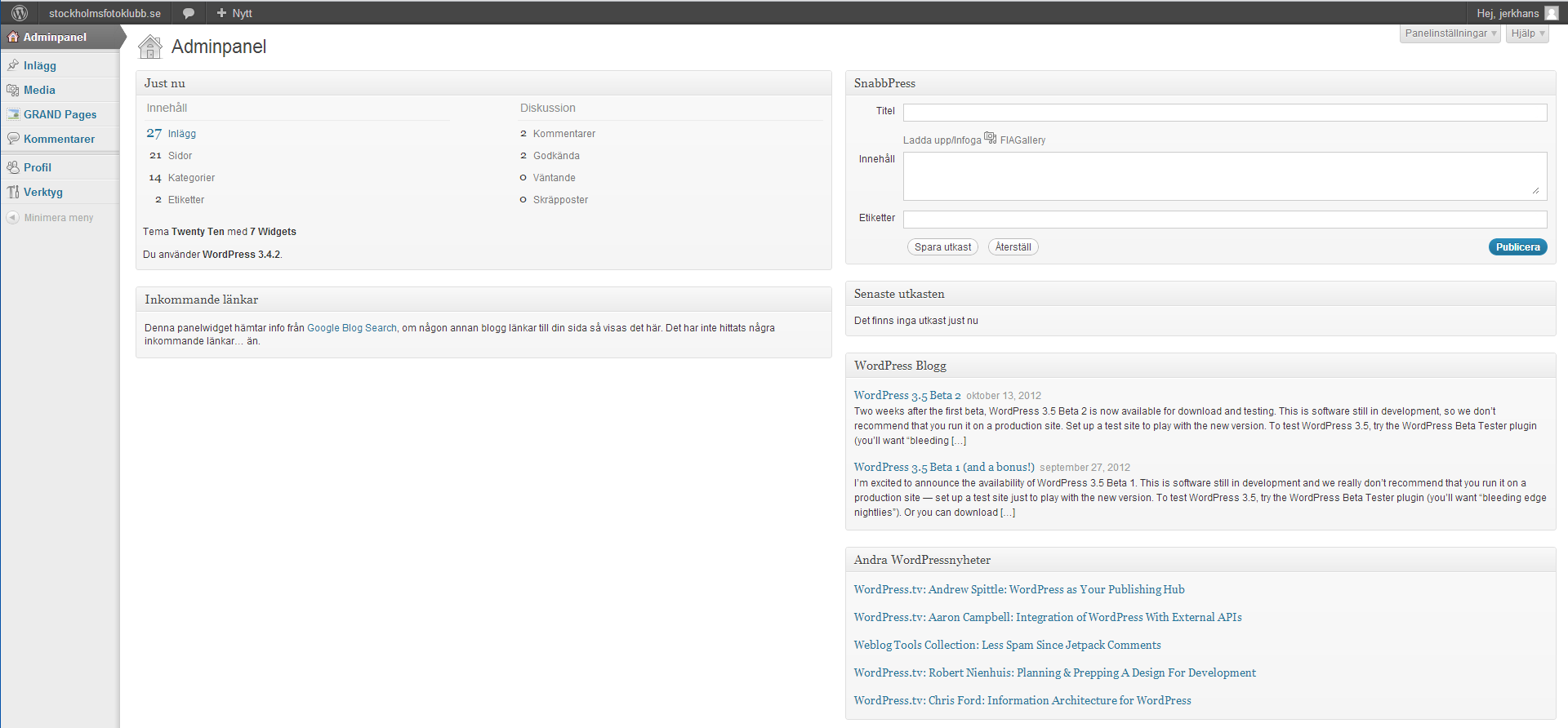Click the Ladda upp/Infoga media icon

(x=990, y=138)
